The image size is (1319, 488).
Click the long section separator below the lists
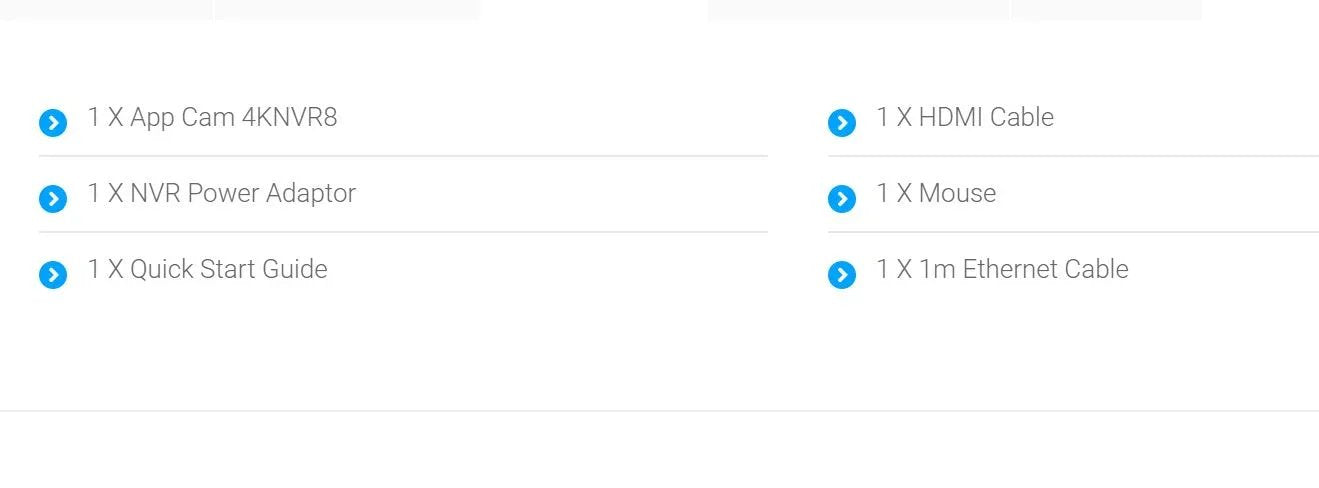(x=659, y=411)
